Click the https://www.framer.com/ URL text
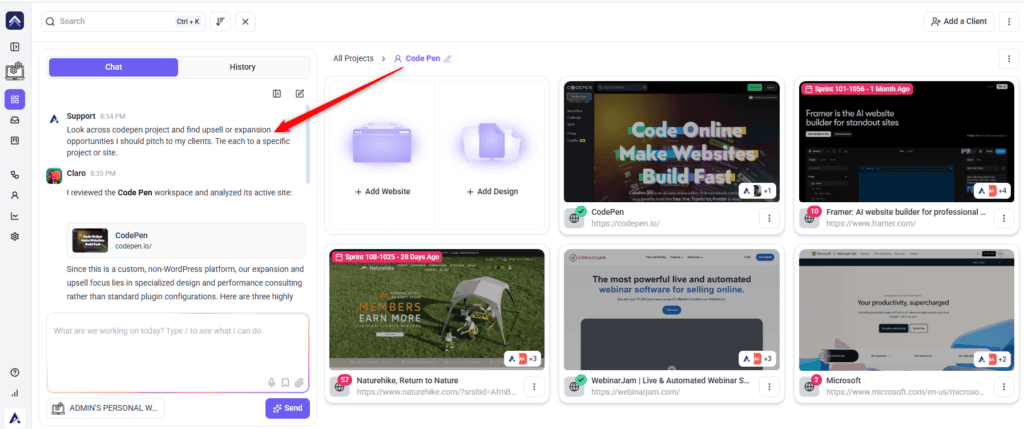The width and height of the screenshot is (1024, 429). pyautogui.click(x=871, y=223)
